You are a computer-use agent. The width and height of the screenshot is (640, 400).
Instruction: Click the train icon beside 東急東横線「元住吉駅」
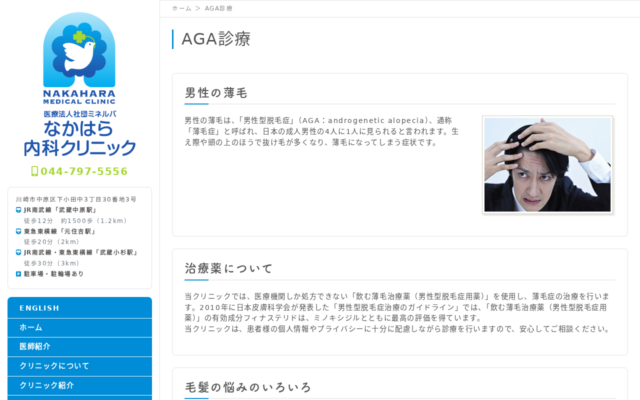point(19,231)
